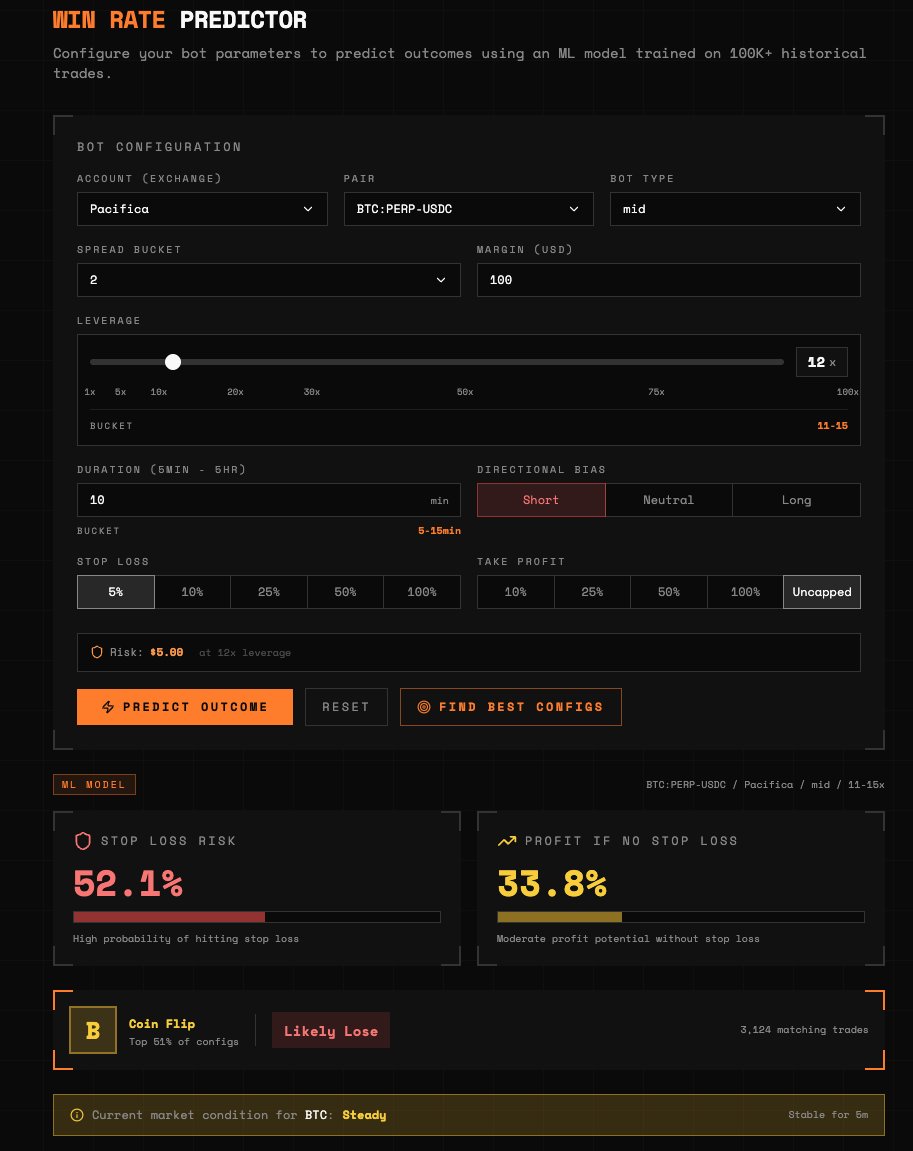Viewport: 913px width, 1151px height.
Task: Click the lightning bolt icon on Predict Outcome
Action: [x=108, y=707]
